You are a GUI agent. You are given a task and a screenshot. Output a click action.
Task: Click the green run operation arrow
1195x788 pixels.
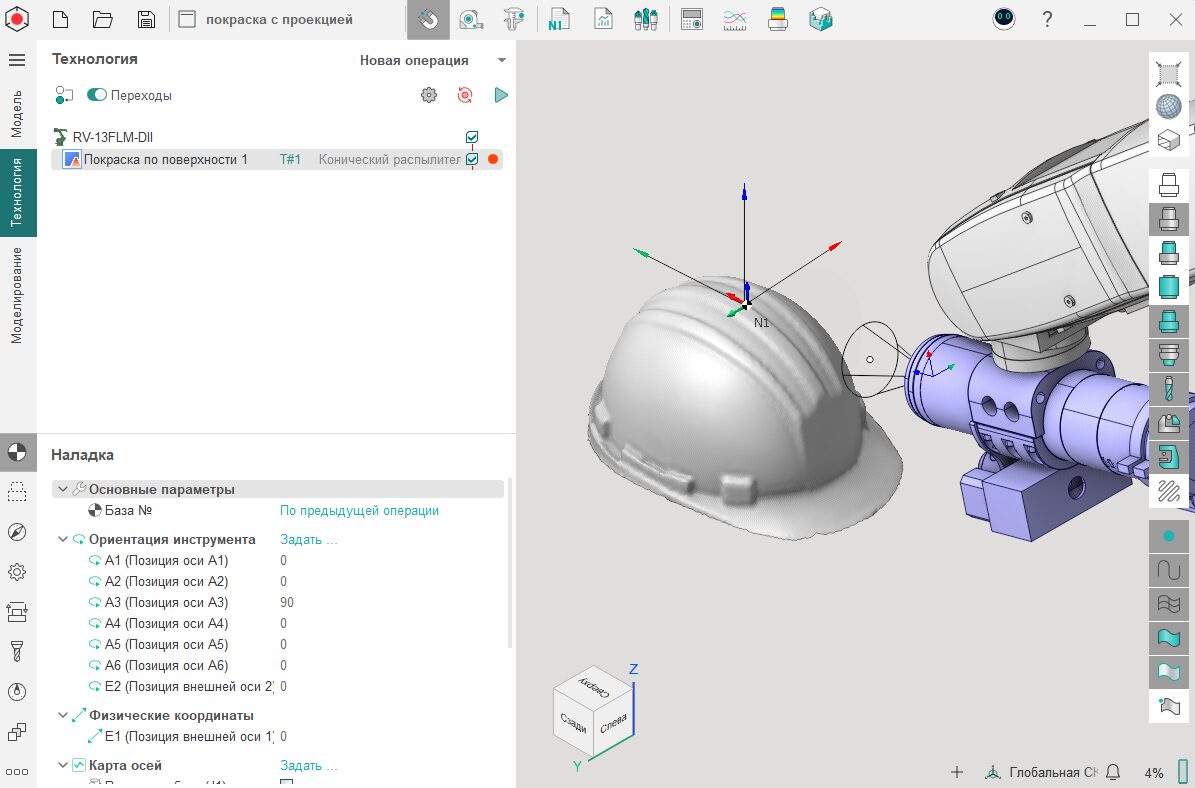[501, 95]
